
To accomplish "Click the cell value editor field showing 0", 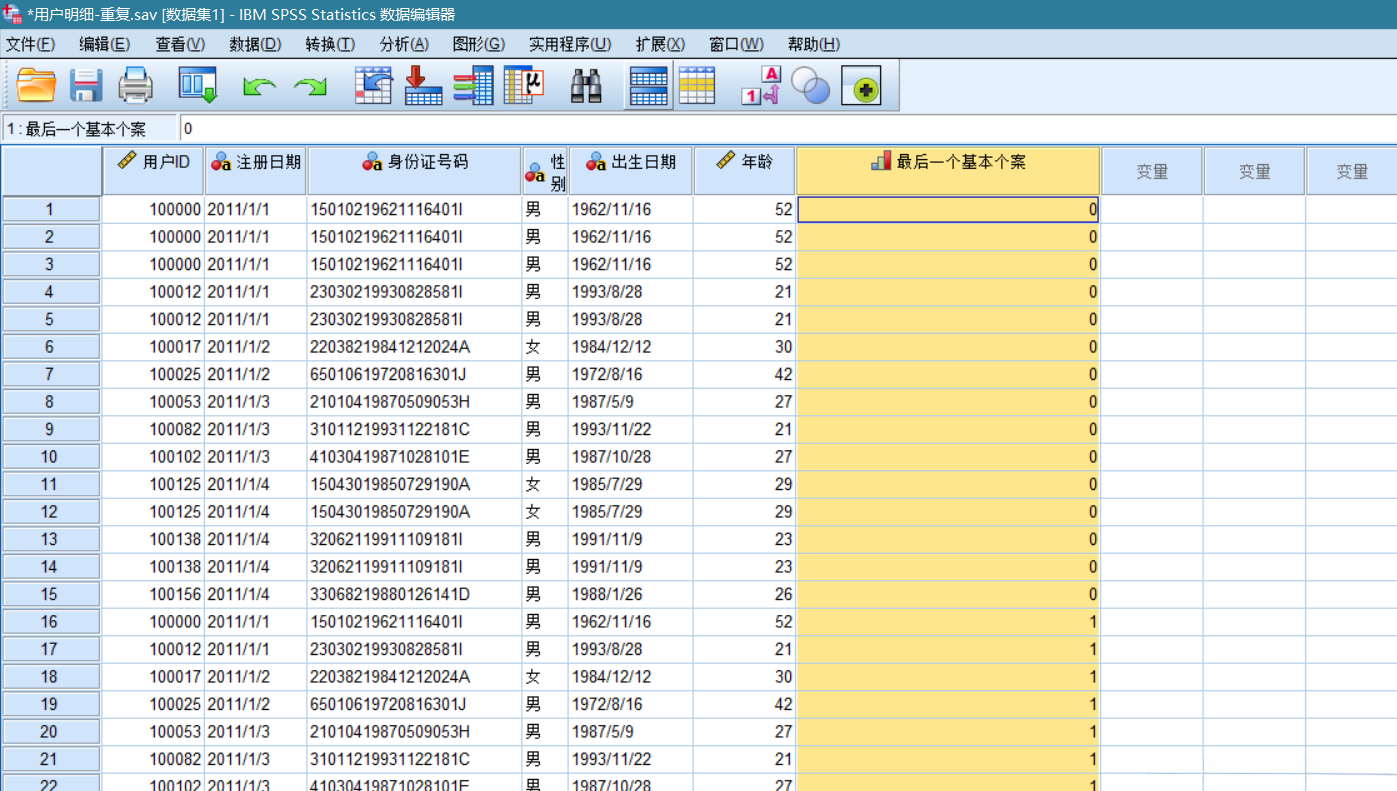I will point(788,129).
